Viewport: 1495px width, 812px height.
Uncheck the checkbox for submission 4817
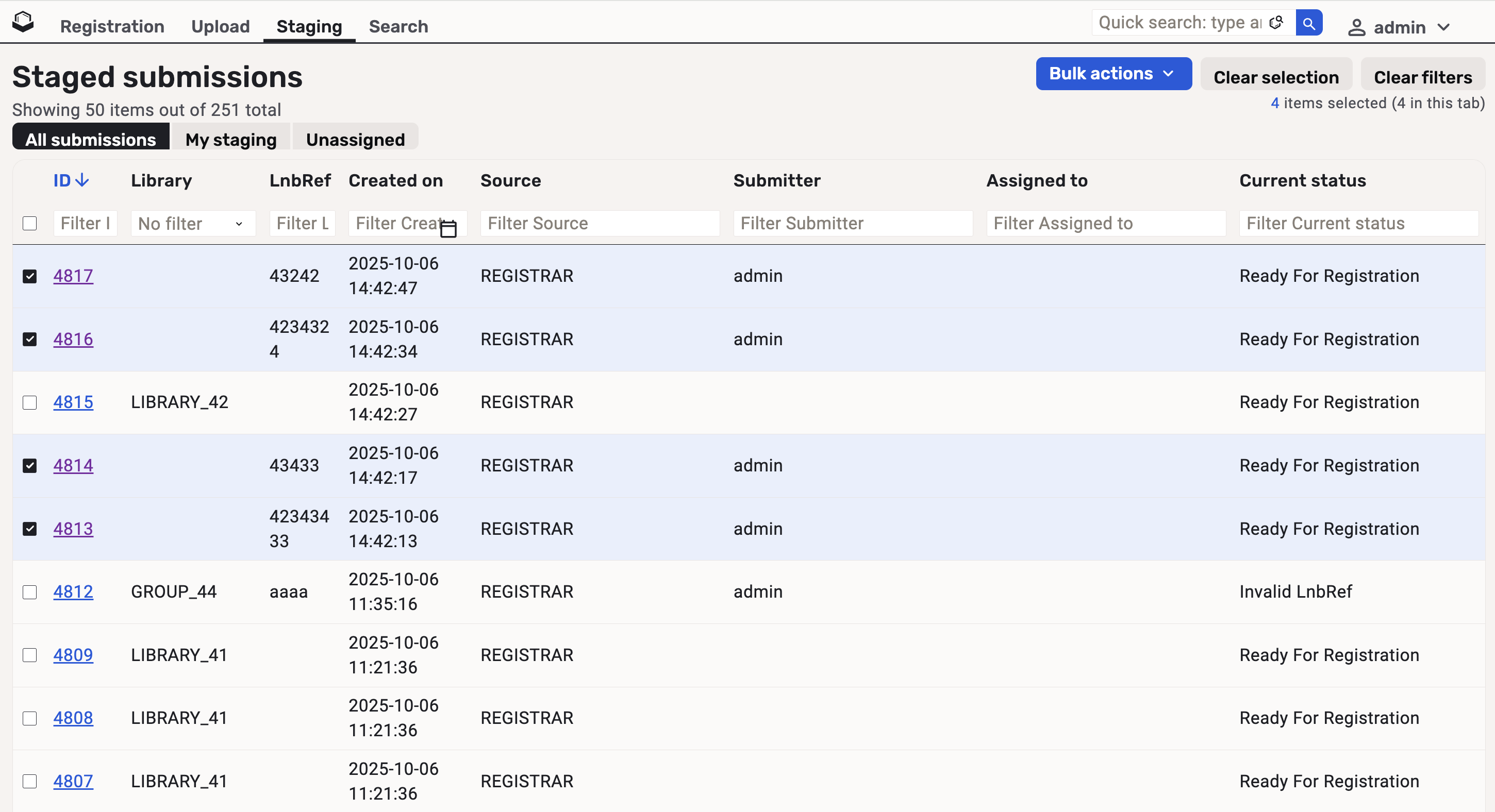(29, 276)
